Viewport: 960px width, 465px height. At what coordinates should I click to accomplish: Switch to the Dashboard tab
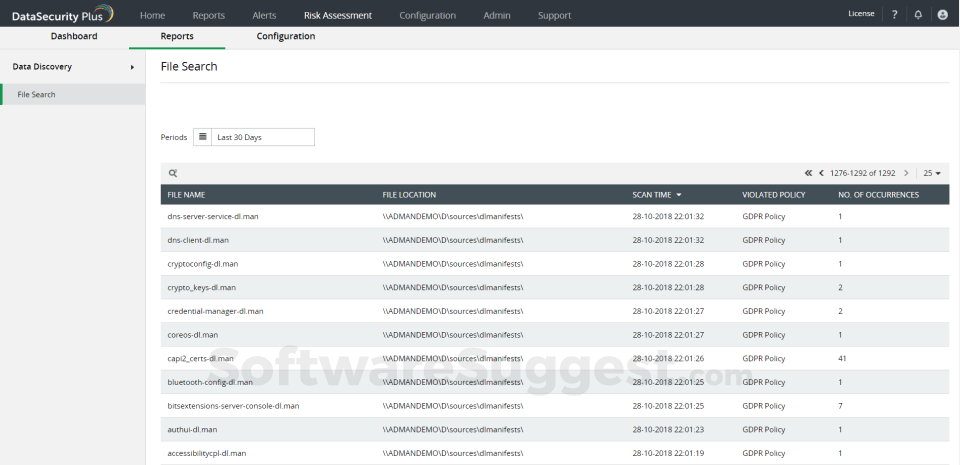[74, 36]
